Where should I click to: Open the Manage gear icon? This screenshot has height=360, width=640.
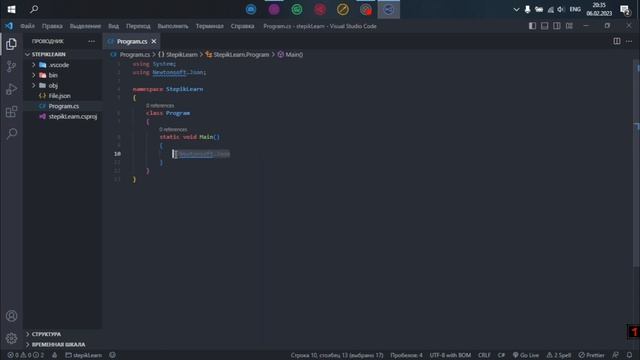(11, 338)
